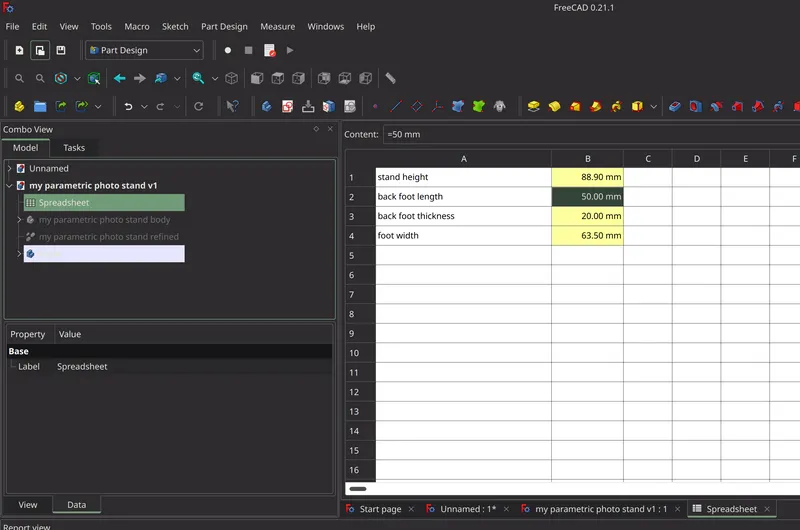Screen dimensions: 800x530
Task: Click the Save document icon
Action: click(61, 50)
